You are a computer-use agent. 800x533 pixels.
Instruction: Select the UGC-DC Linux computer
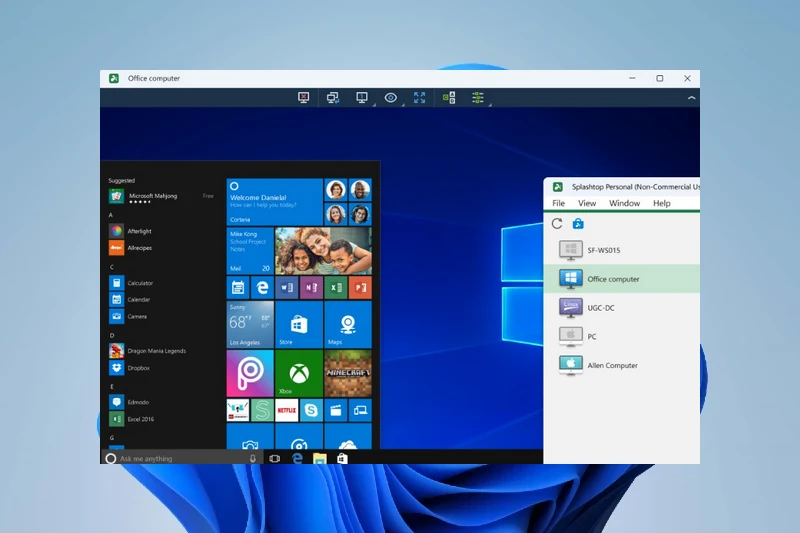pos(621,308)
